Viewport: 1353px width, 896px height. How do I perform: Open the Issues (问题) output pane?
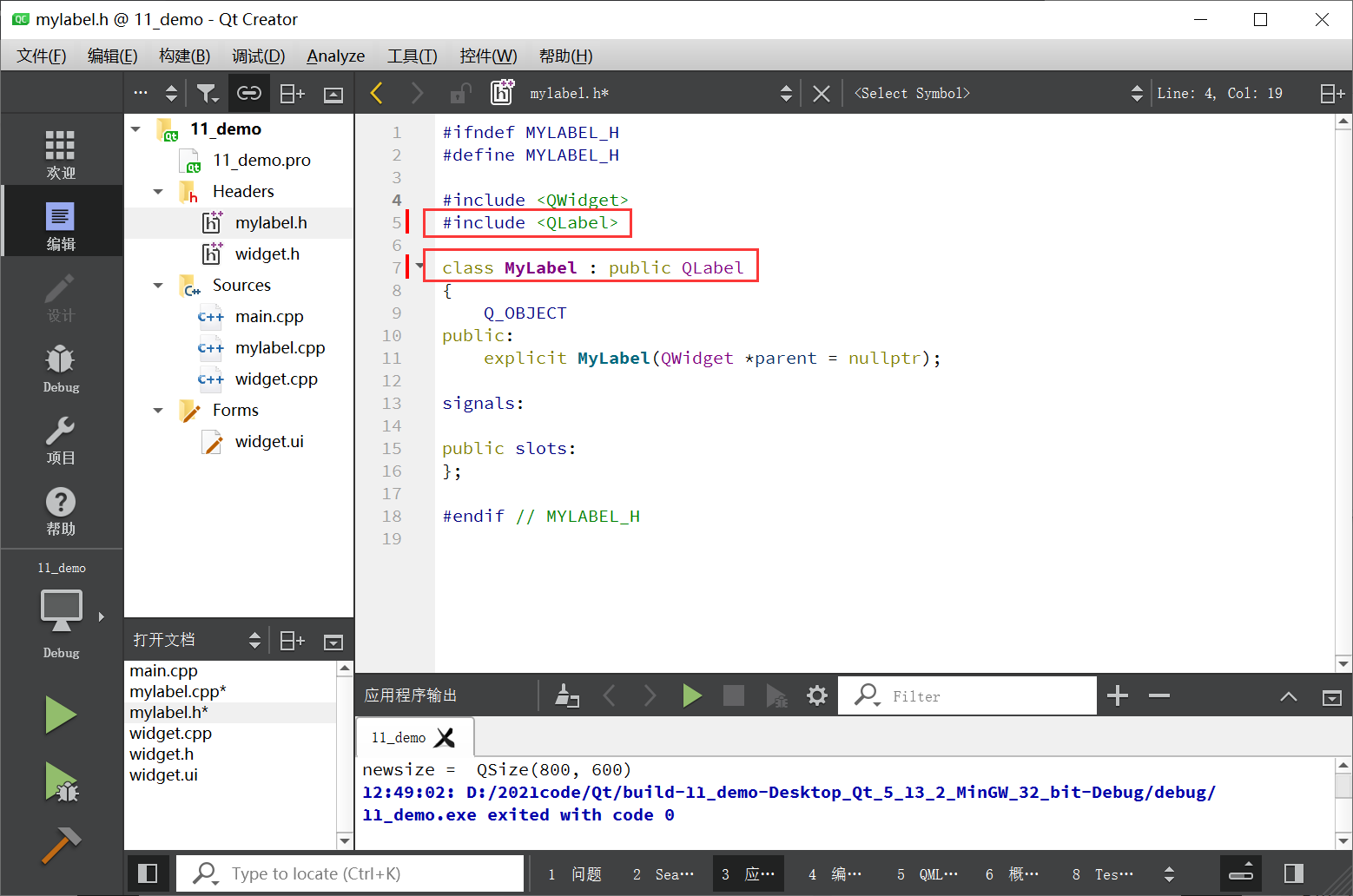575,874
